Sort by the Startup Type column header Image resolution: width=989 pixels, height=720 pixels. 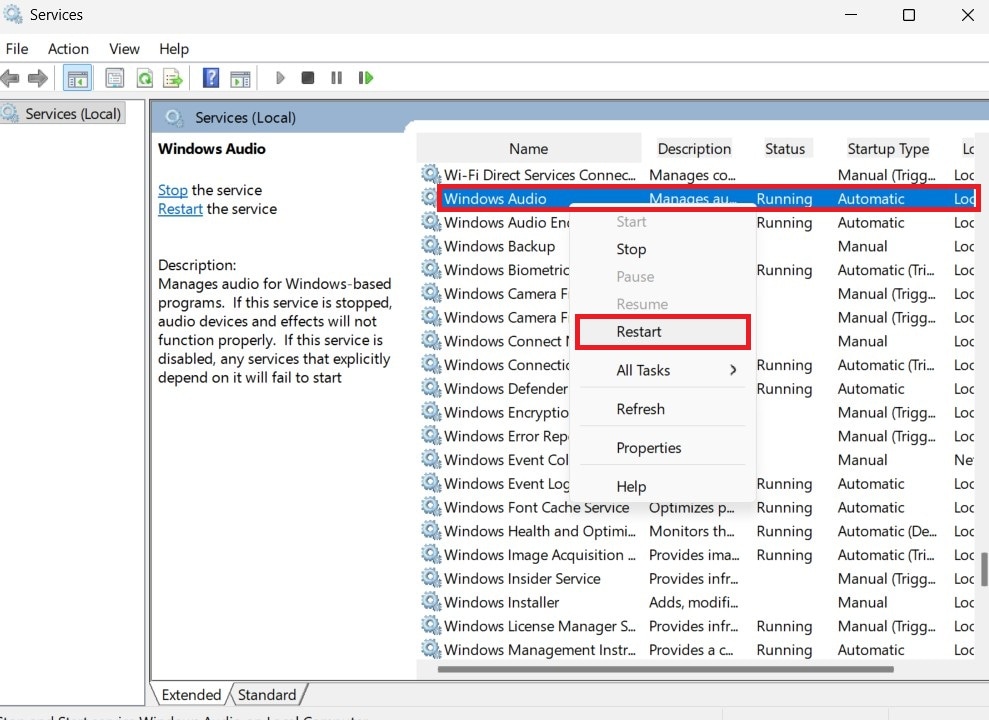888,149
